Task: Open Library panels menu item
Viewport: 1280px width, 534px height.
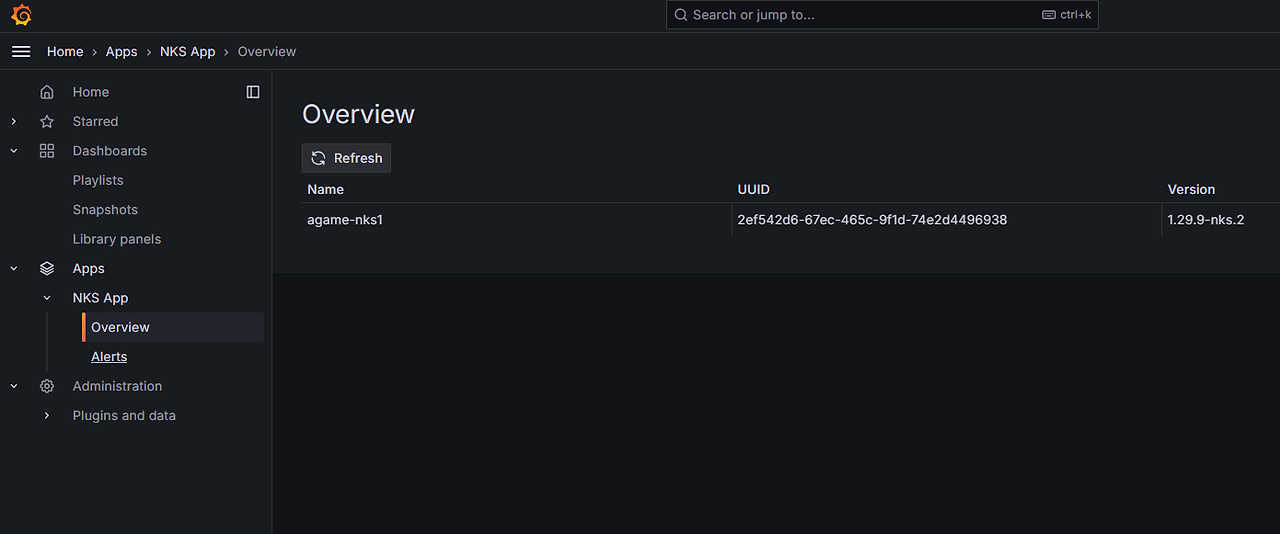Action: (117, 239)
